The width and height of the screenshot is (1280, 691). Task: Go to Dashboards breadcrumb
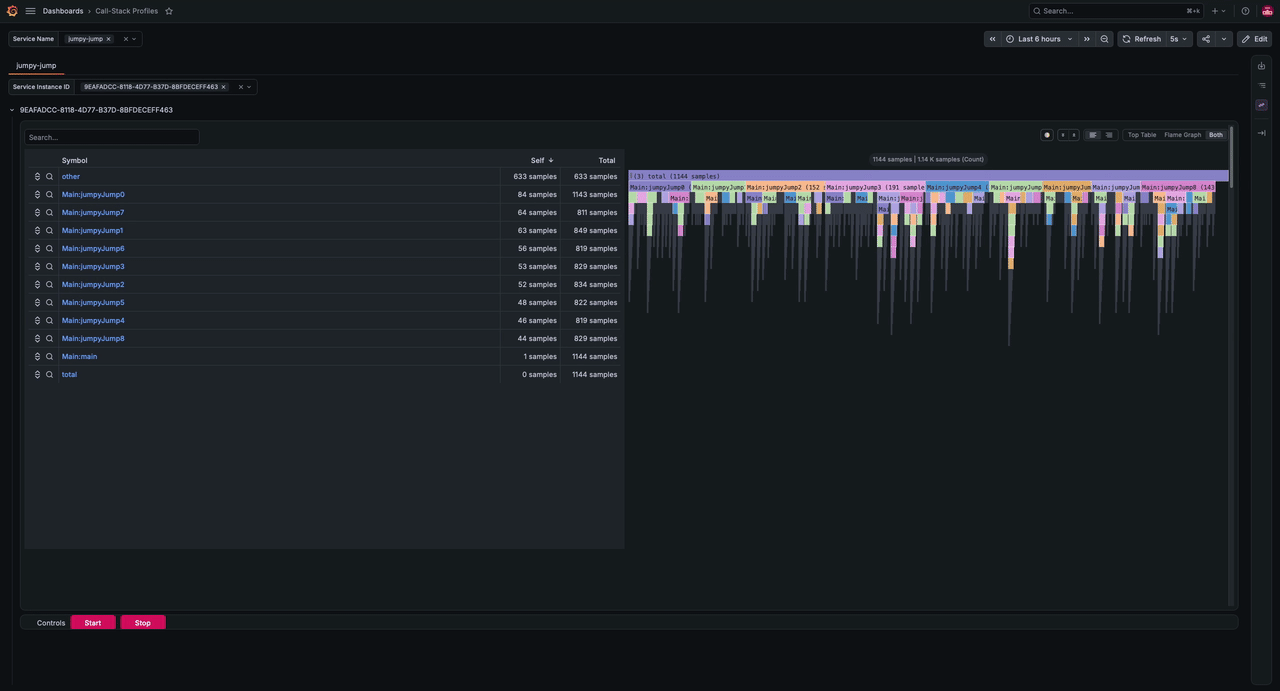coord(63,11)
